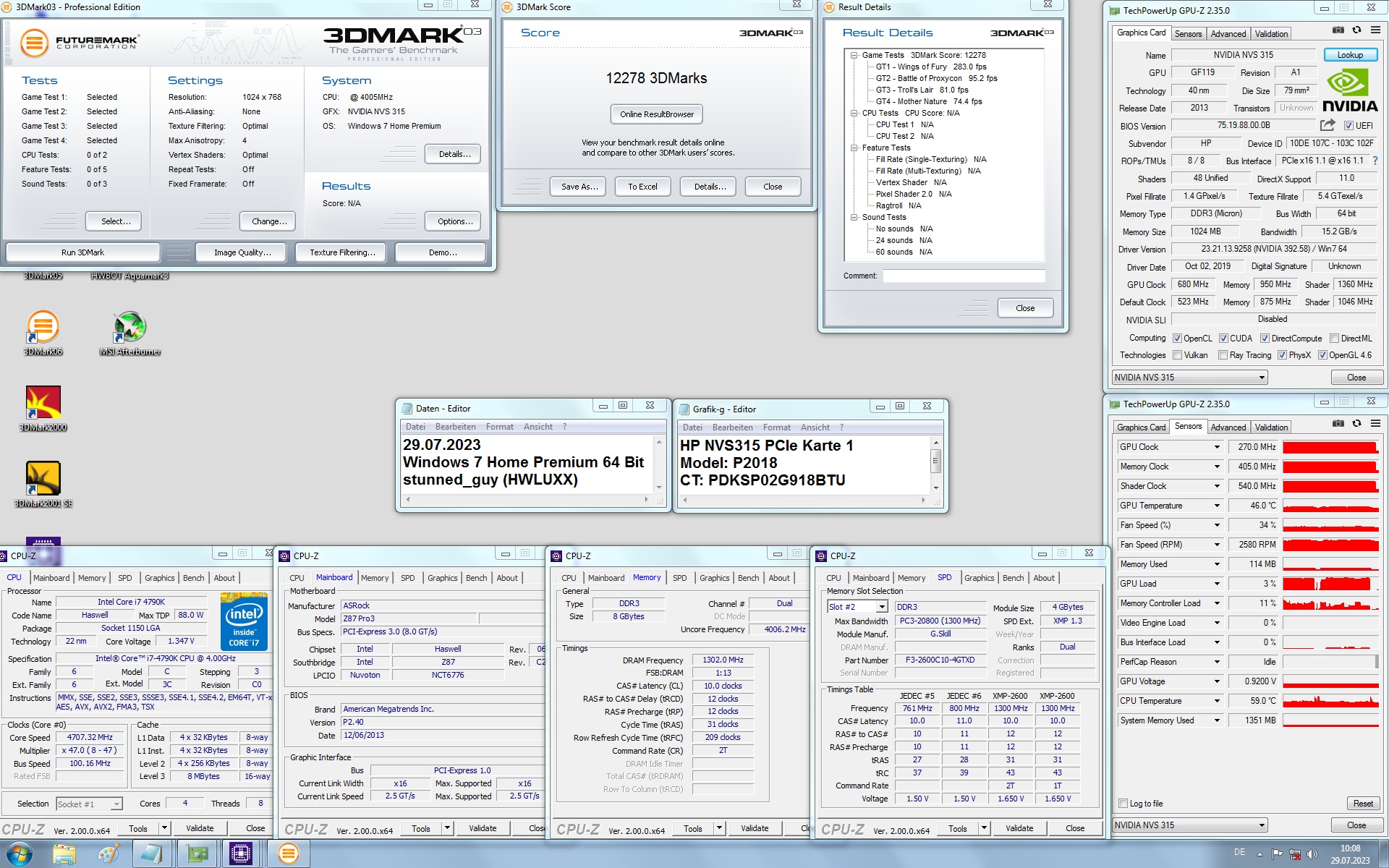Click the camera icon in GPU-Z Sensors window
1389x868 pixels.
[1338, 424]
